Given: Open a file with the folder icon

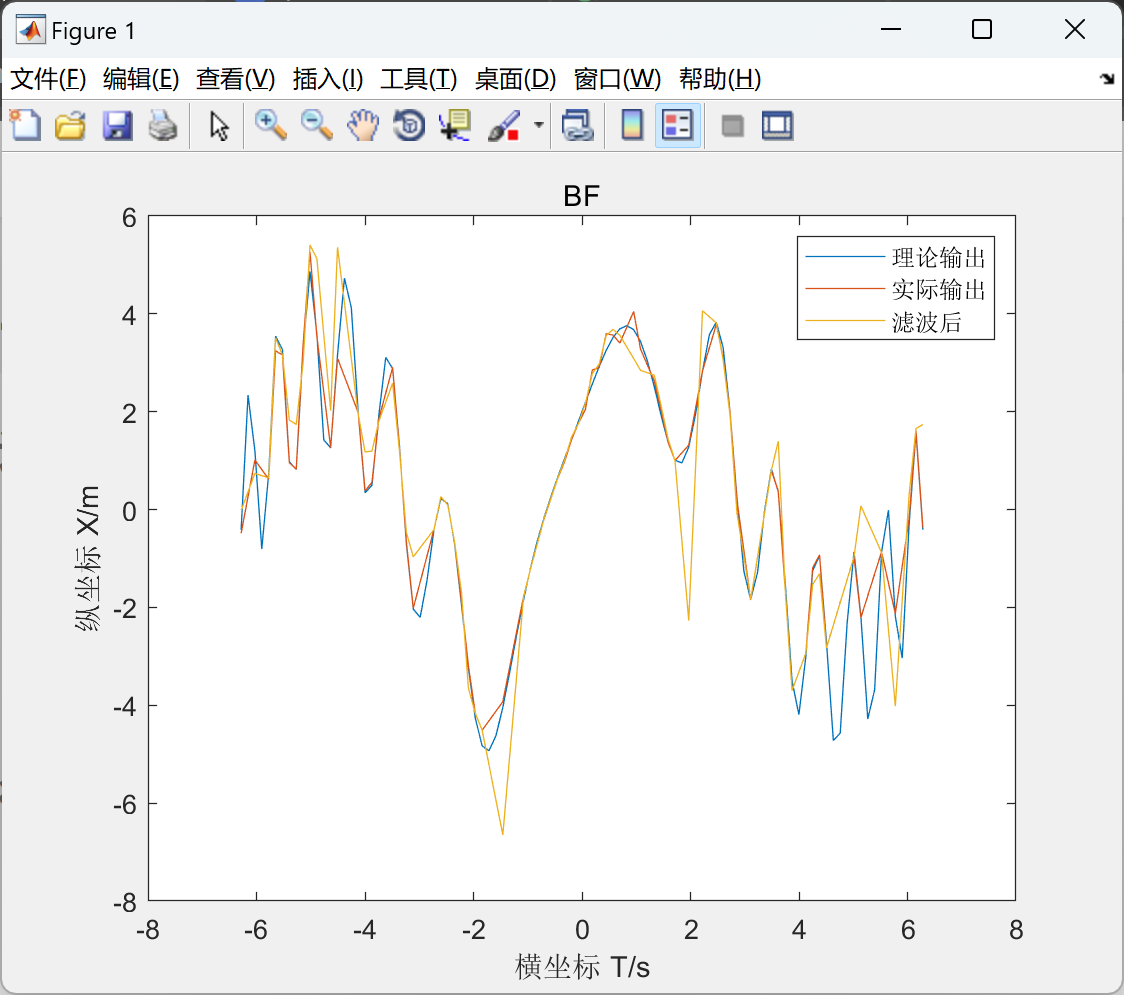Looking at the screenshot, I should (x=70, y=125).
